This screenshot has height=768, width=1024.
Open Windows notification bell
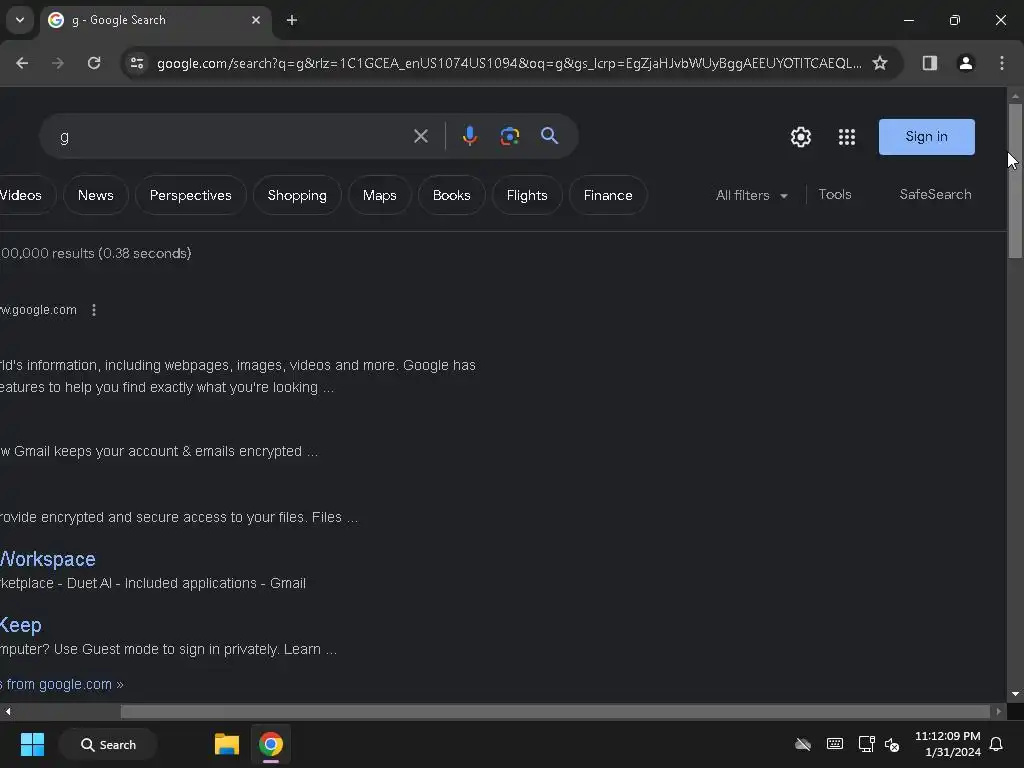pos(996,744)
